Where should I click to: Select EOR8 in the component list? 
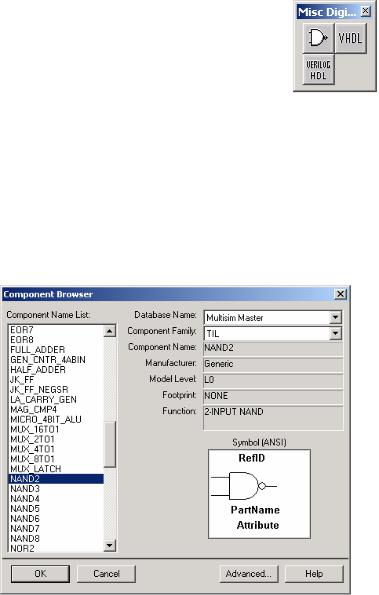[56, 340]
